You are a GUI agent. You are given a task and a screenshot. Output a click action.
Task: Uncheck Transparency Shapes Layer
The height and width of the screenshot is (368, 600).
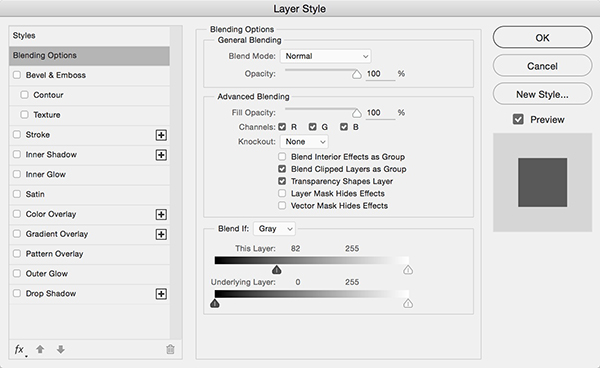(x=282, y=181)
